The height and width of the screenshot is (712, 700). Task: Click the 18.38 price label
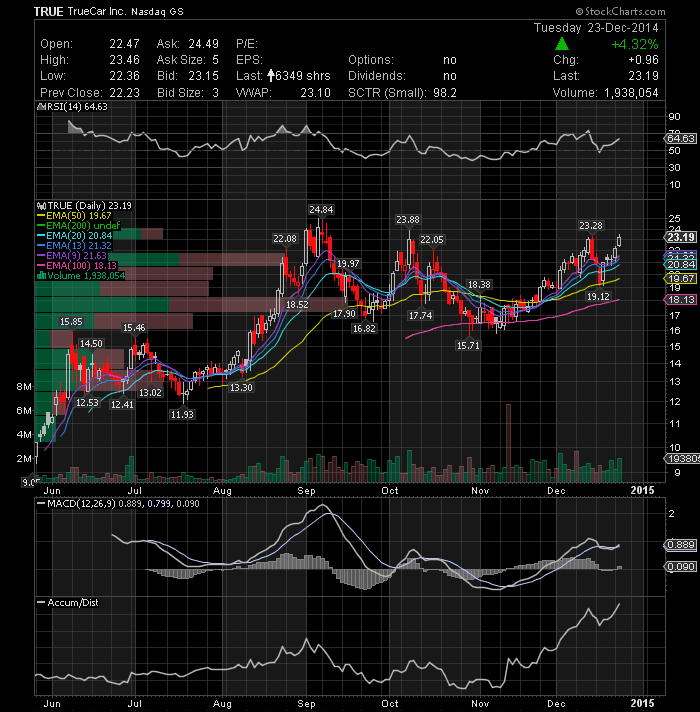(x=479, y=285)
